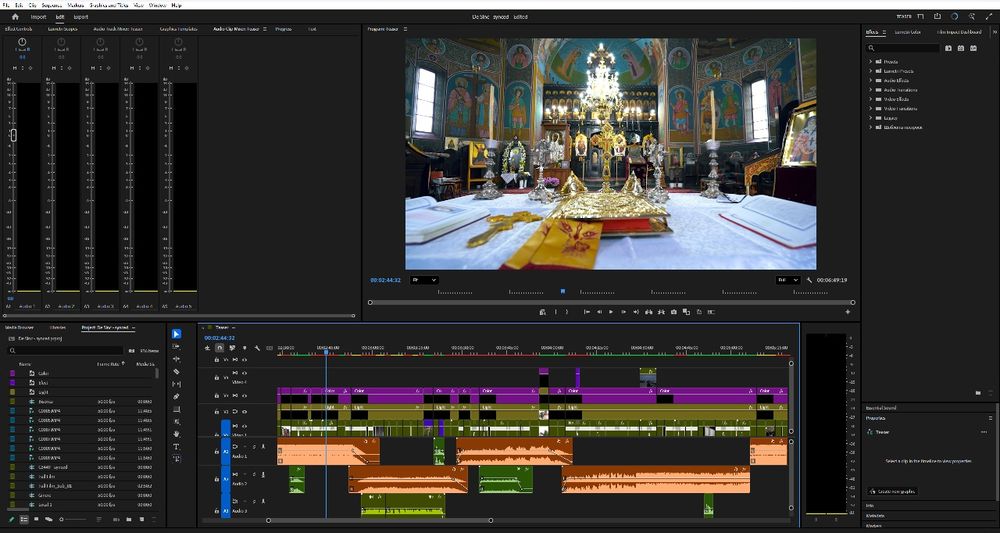Mute the first clip mixer channel
The width and height of the screenshot is (1000, 533).
[x=15, y=68]
